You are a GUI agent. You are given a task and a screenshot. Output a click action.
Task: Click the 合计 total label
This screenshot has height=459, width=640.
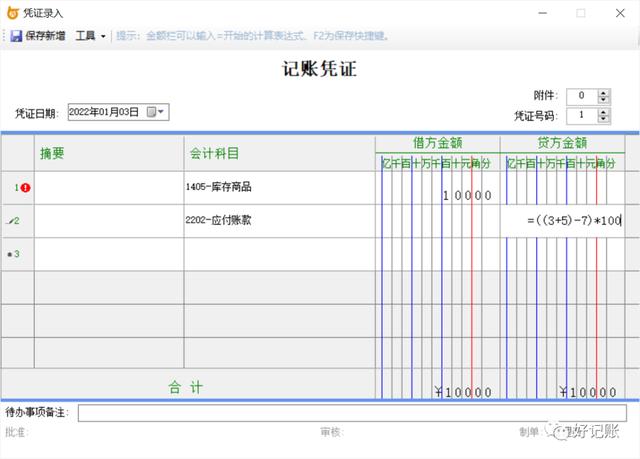tap(186, 387)
